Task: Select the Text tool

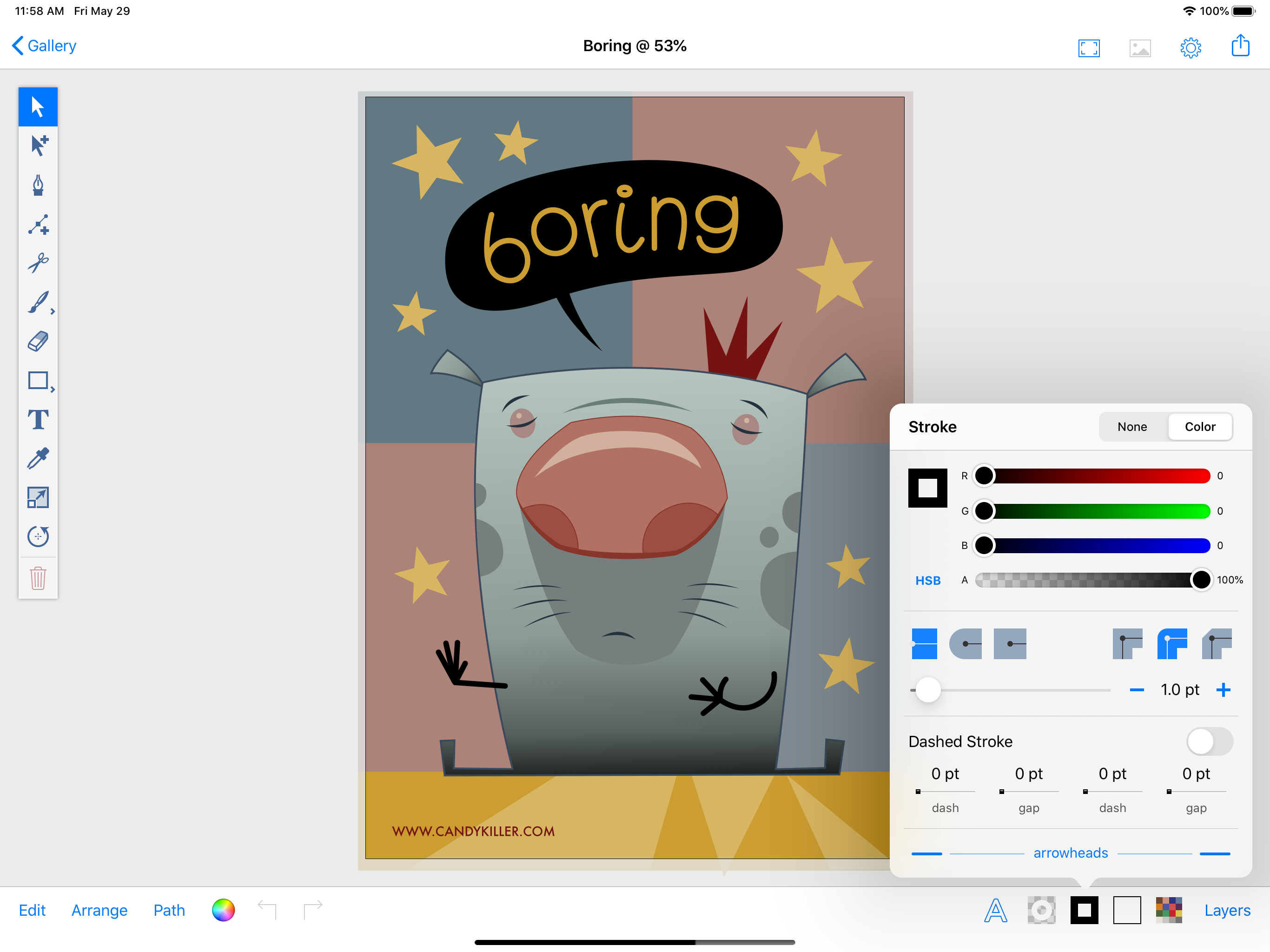Action: click(x=38, y=420)
